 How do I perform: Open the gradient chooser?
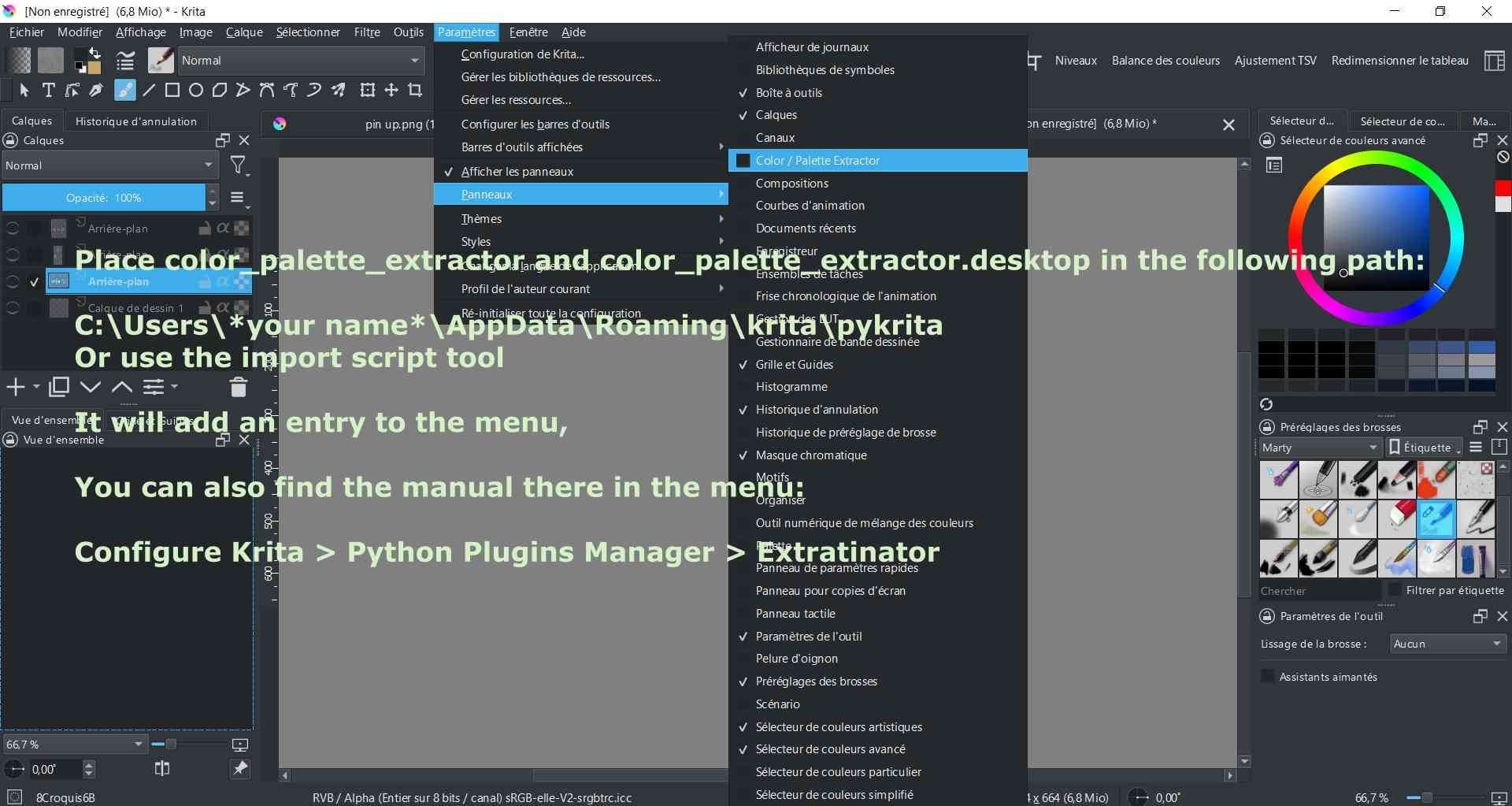19,60
